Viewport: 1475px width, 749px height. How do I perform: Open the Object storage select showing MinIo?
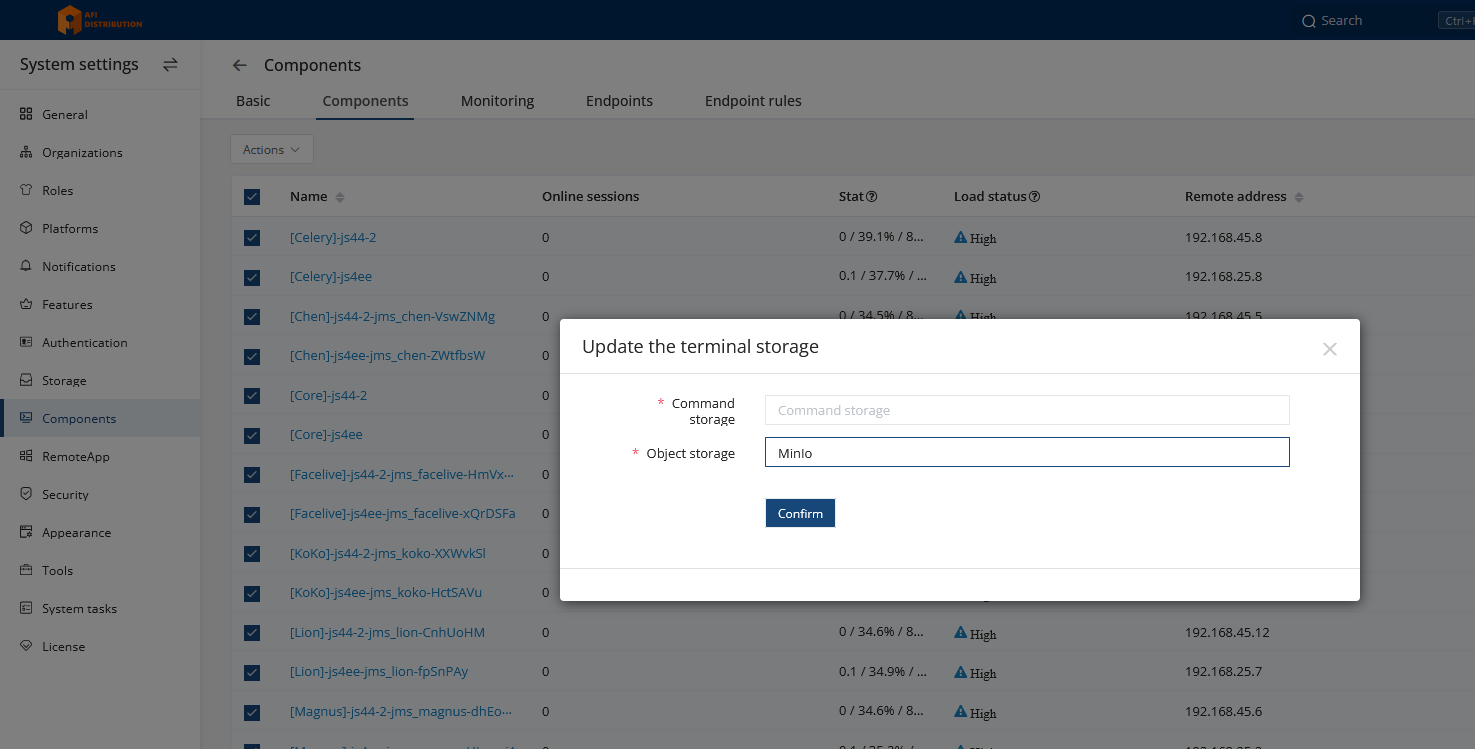pyautogui.click(x=1027, y=453)
